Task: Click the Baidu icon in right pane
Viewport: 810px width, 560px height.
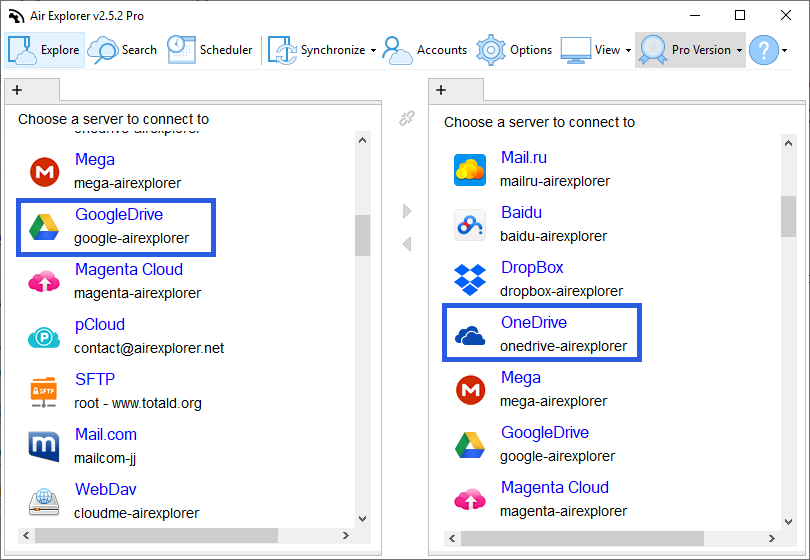Action: point(470,225)
